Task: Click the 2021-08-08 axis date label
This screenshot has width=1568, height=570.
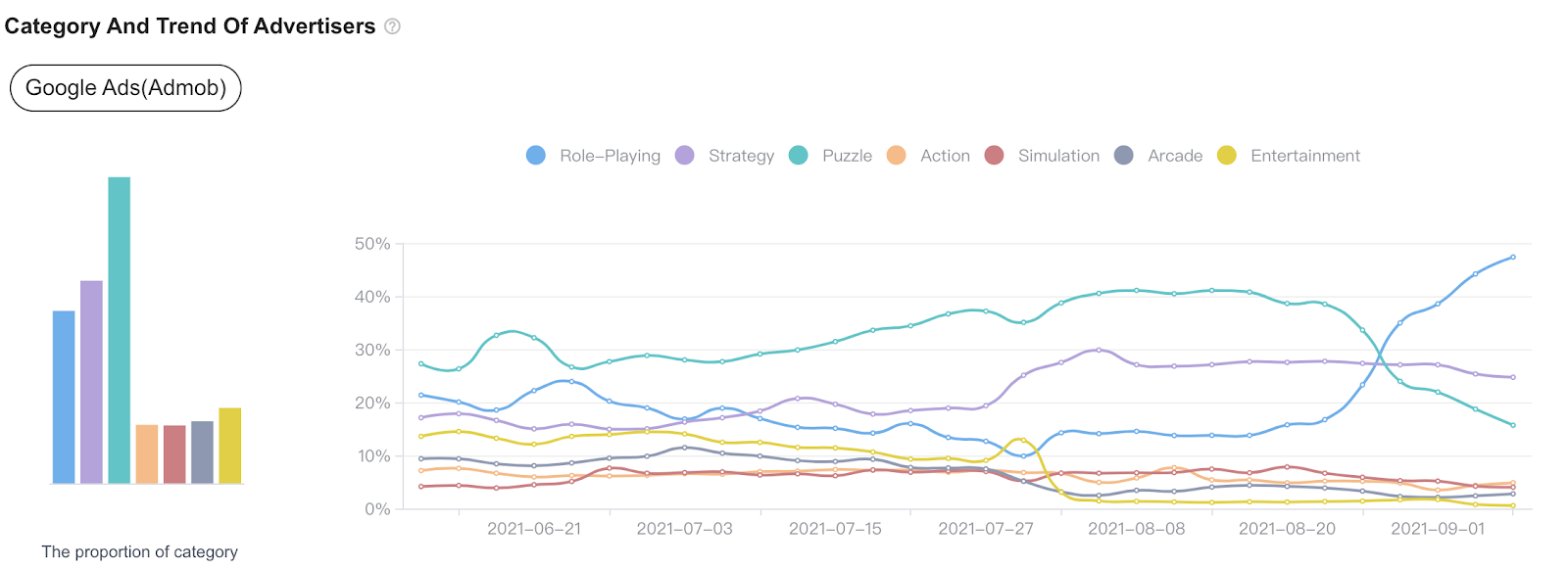Action: tap(1137, 529)
